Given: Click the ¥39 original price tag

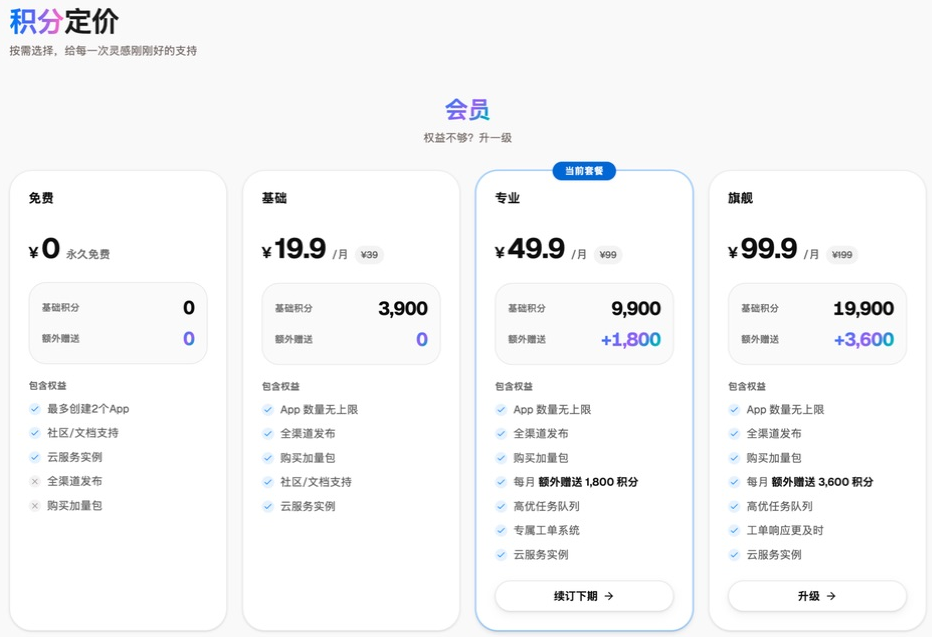Looking at the screenshot, I should point(369,255).
